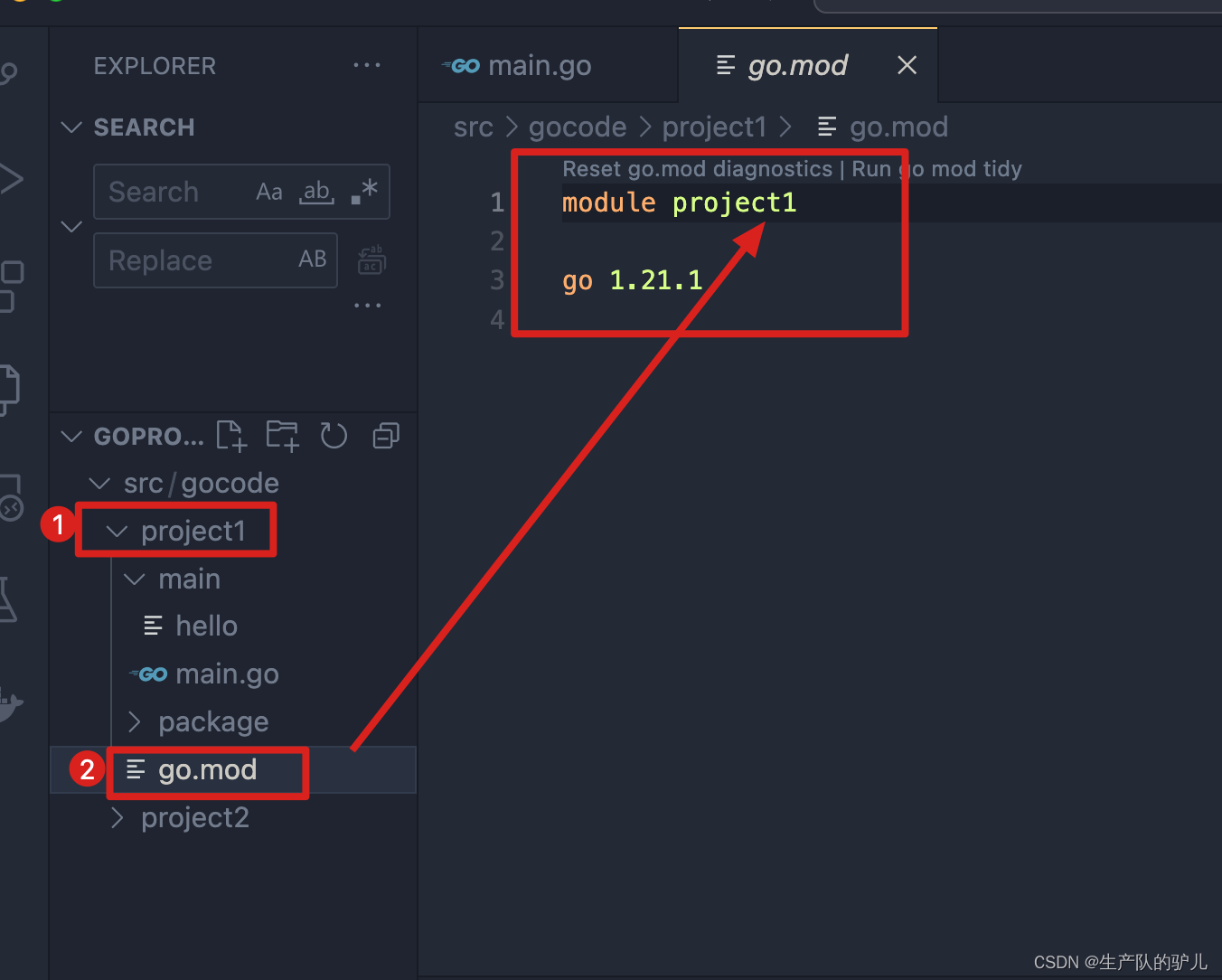Toggle Use Regular Expression option
The image size is (1222, 980).
363,192
